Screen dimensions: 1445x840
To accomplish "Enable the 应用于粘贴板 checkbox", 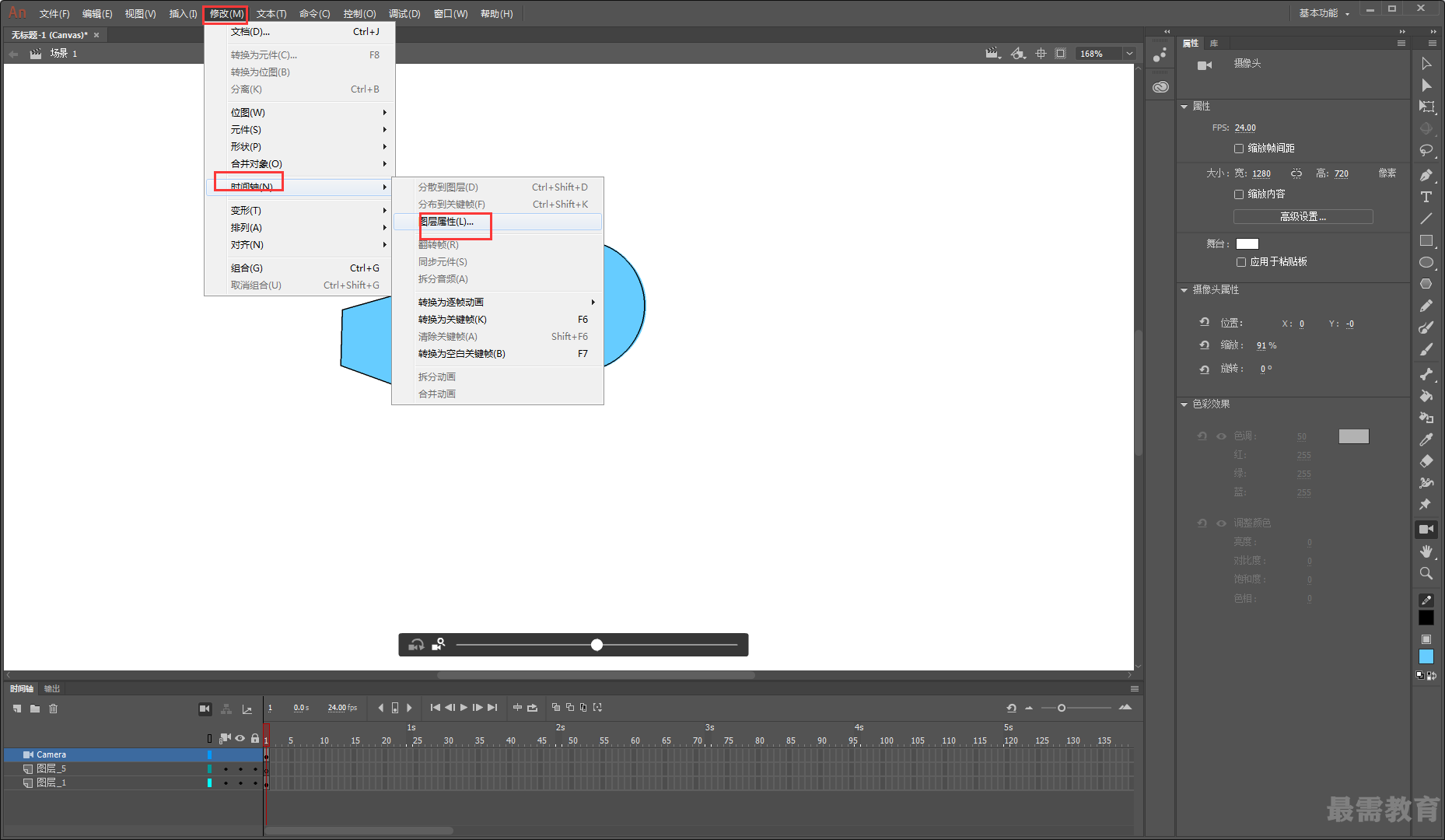I will (x=1241, y=262).
